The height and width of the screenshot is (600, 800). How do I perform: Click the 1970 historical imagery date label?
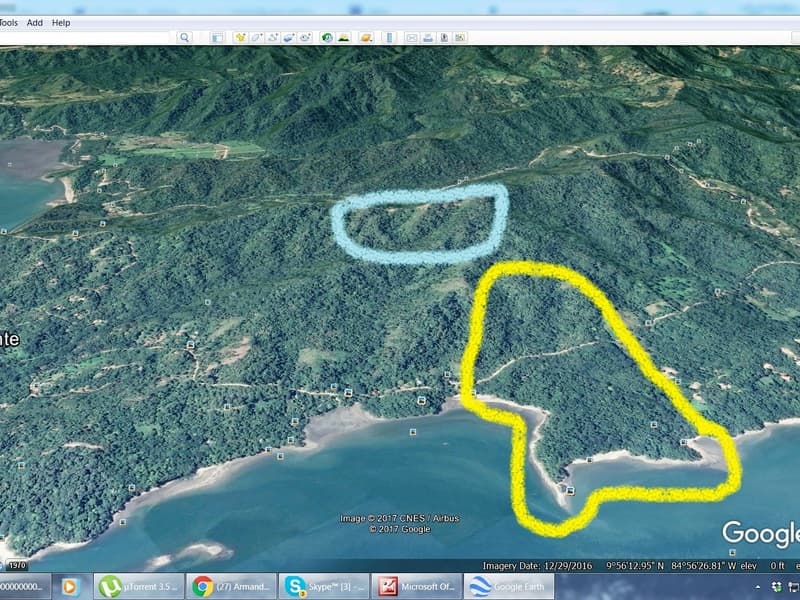tap(16, 566)
